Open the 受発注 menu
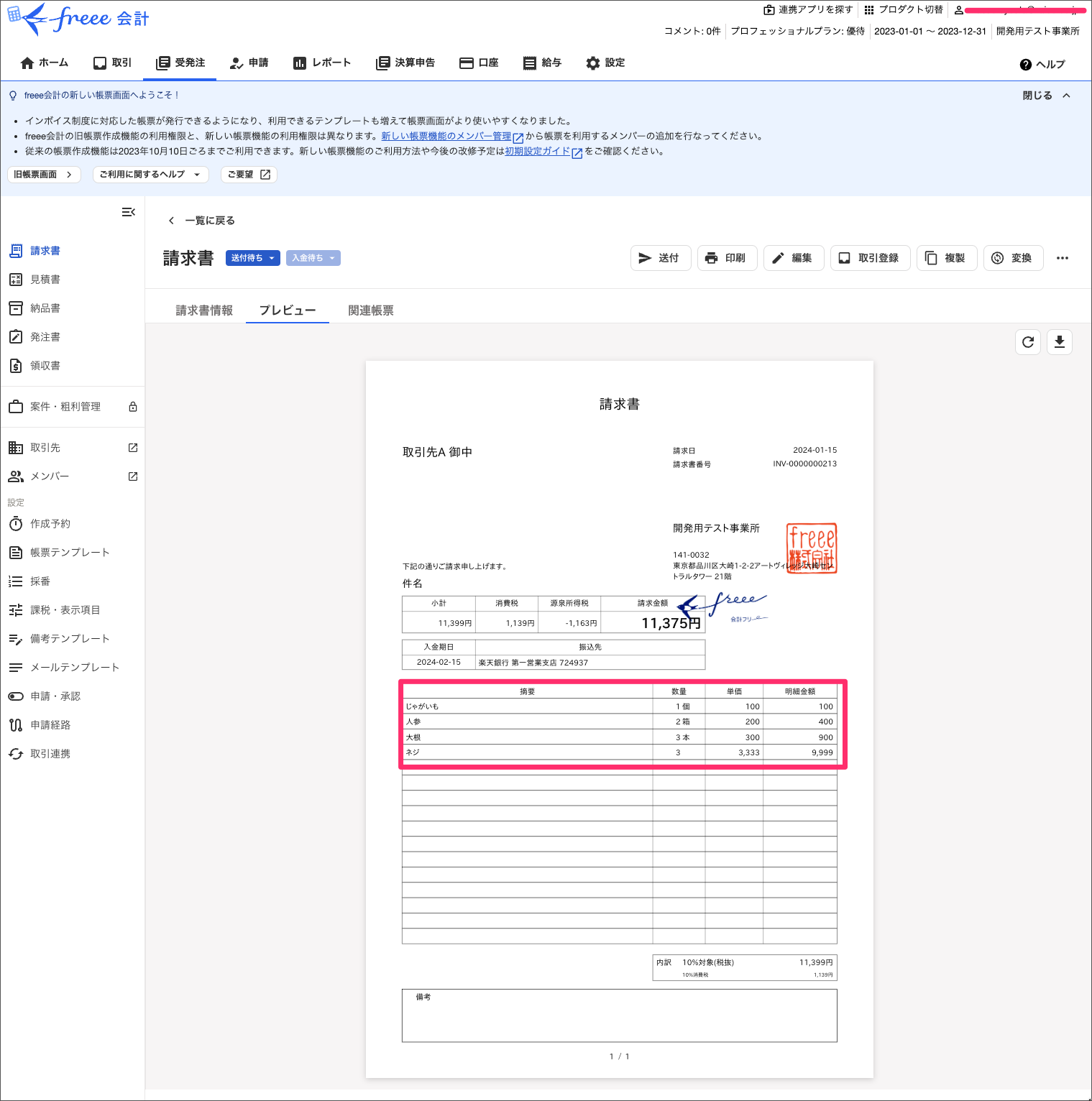 tap(180, 63)
